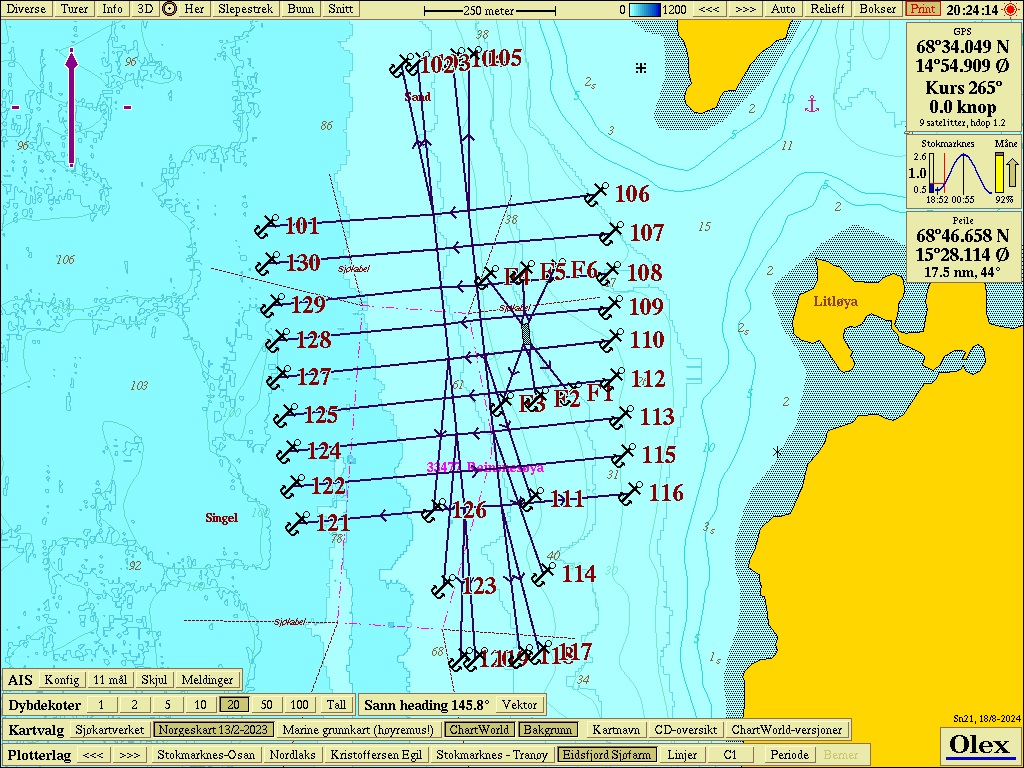The image size is (1024, 768).
Task: Switch to 3D view
Action: [x=145, y=9]
